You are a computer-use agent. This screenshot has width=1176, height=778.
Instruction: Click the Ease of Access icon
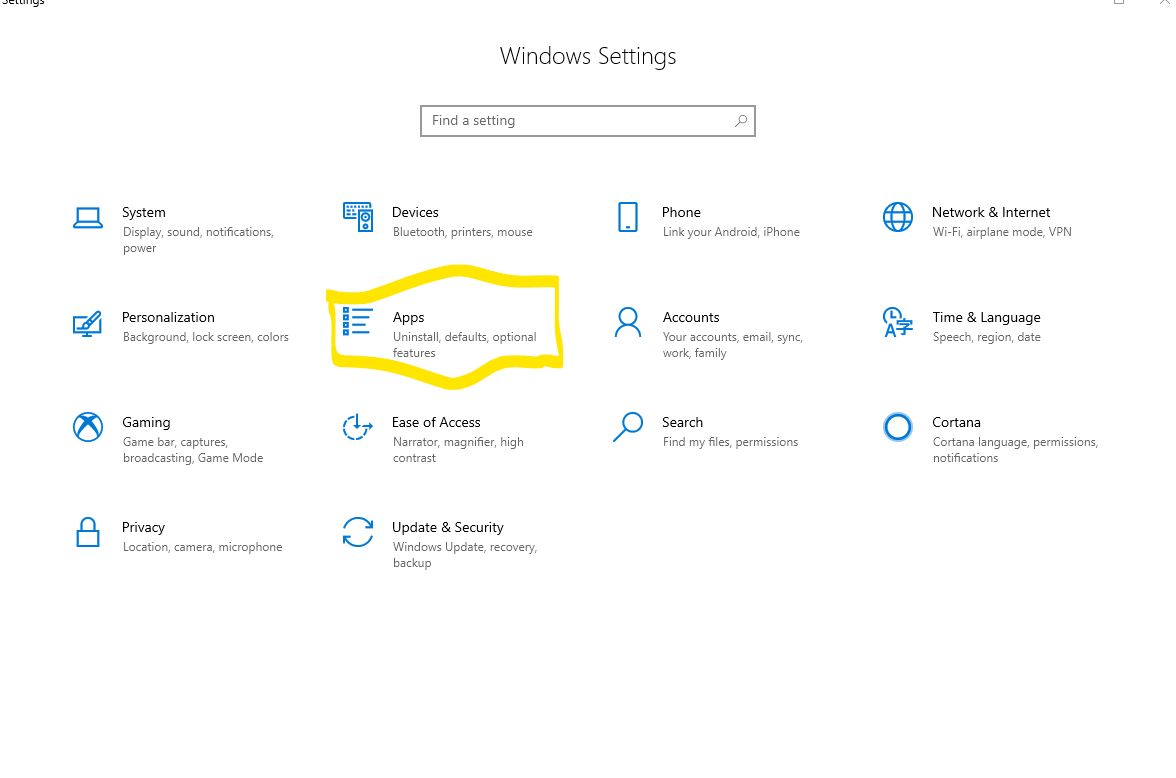click(x=358, y=427)
